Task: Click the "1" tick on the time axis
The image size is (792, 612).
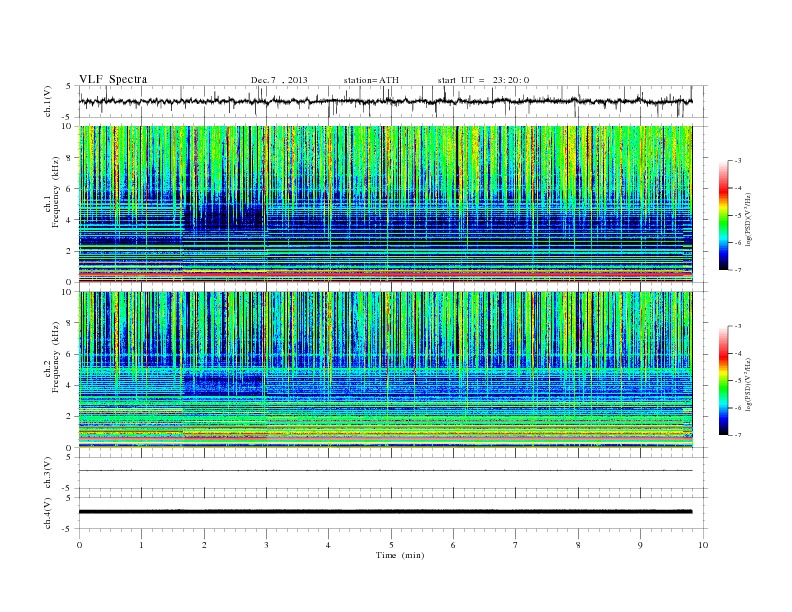Action: [141, 545]
